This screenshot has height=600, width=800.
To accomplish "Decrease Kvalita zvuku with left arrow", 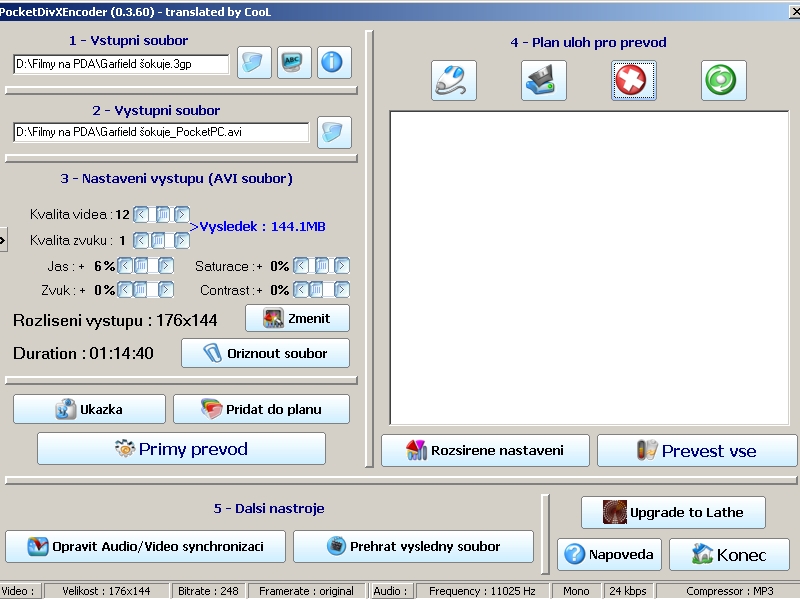I will click(x=141, y=240).
